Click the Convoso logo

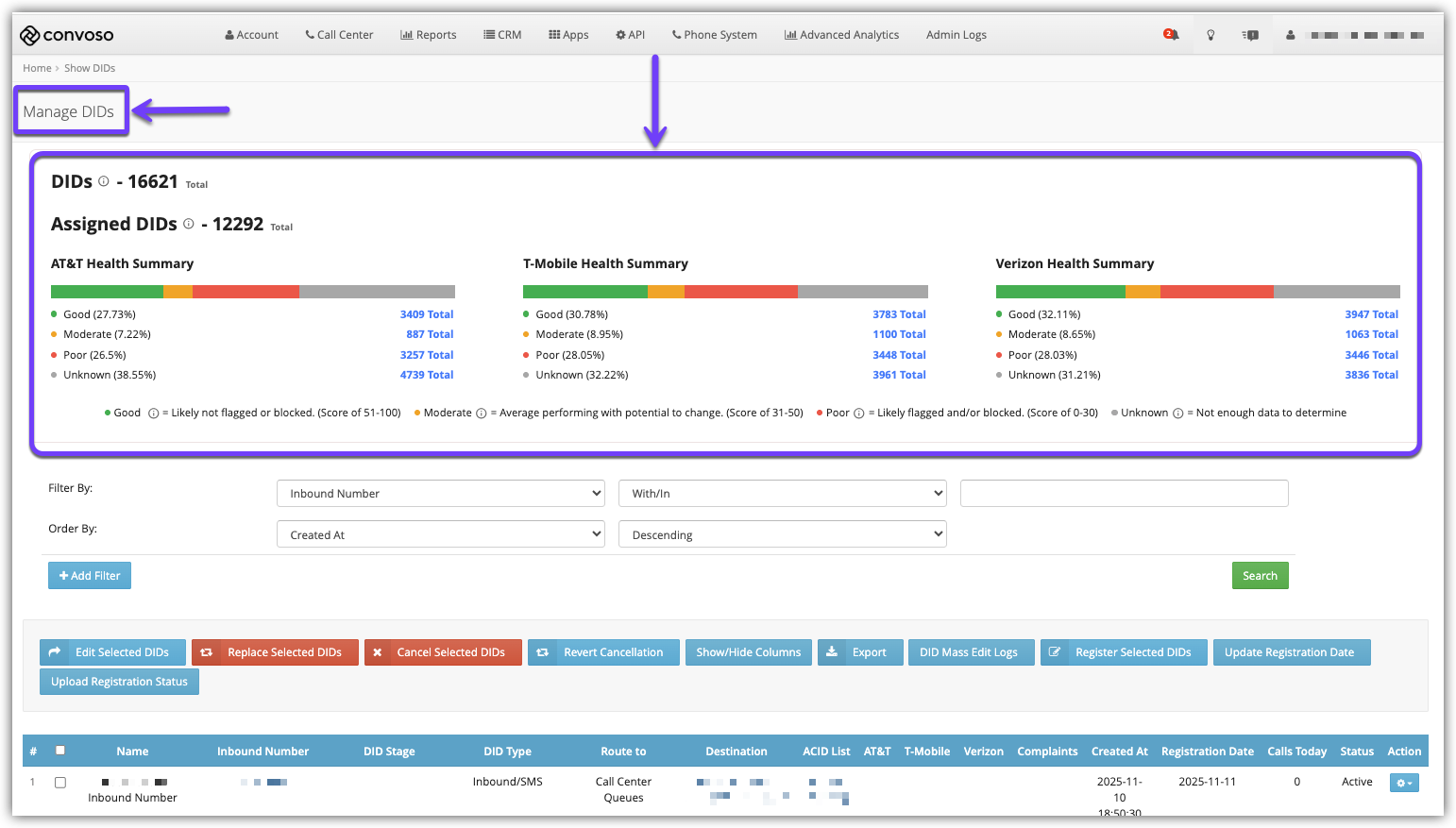[67, 35]
